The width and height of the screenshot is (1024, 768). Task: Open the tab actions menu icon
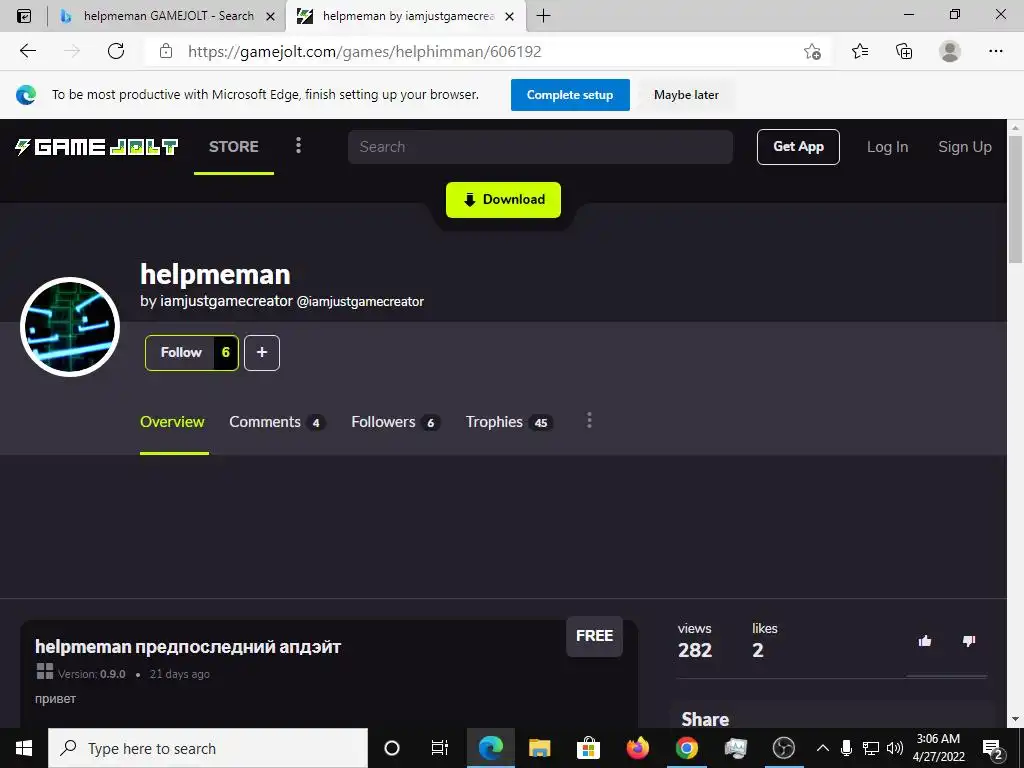coord(24,16)
